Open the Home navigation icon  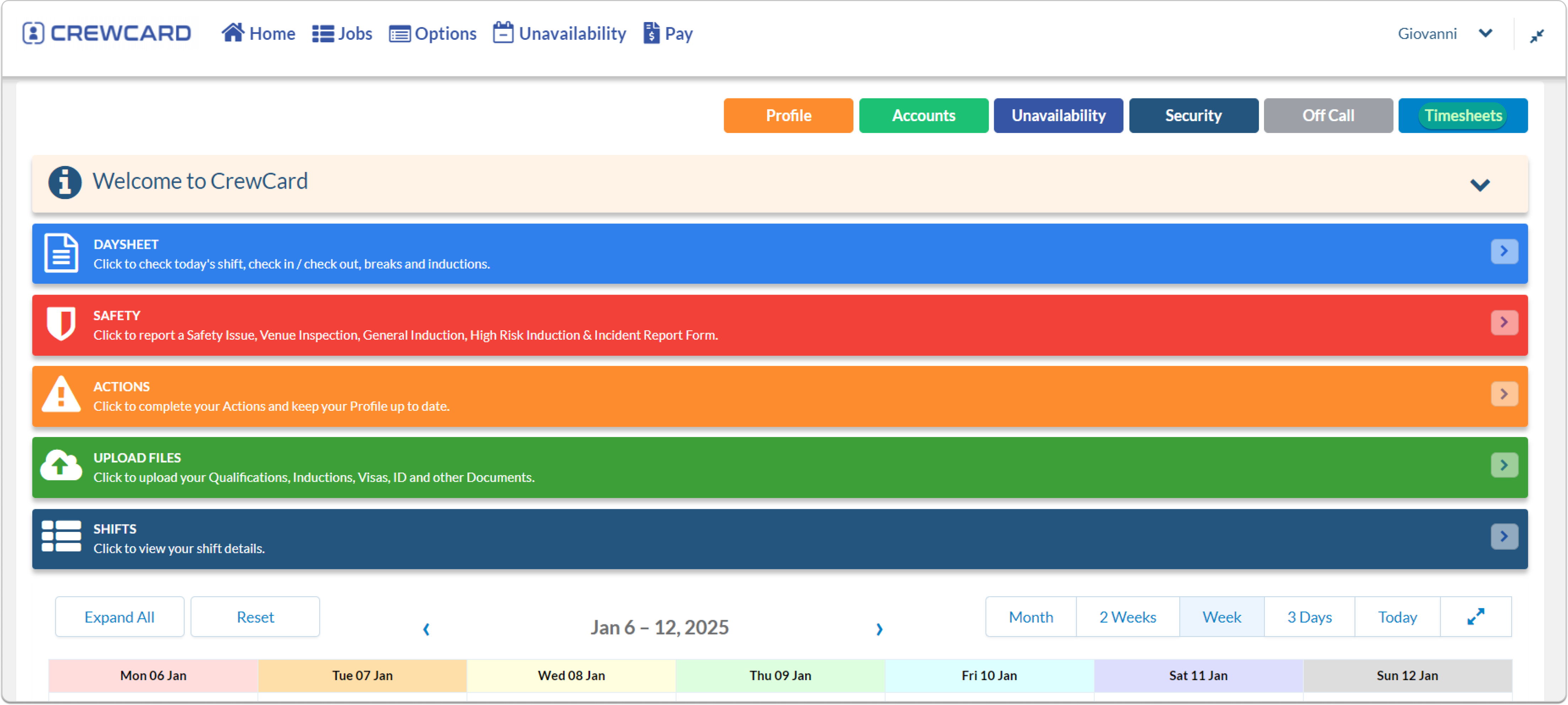(233, 32)
